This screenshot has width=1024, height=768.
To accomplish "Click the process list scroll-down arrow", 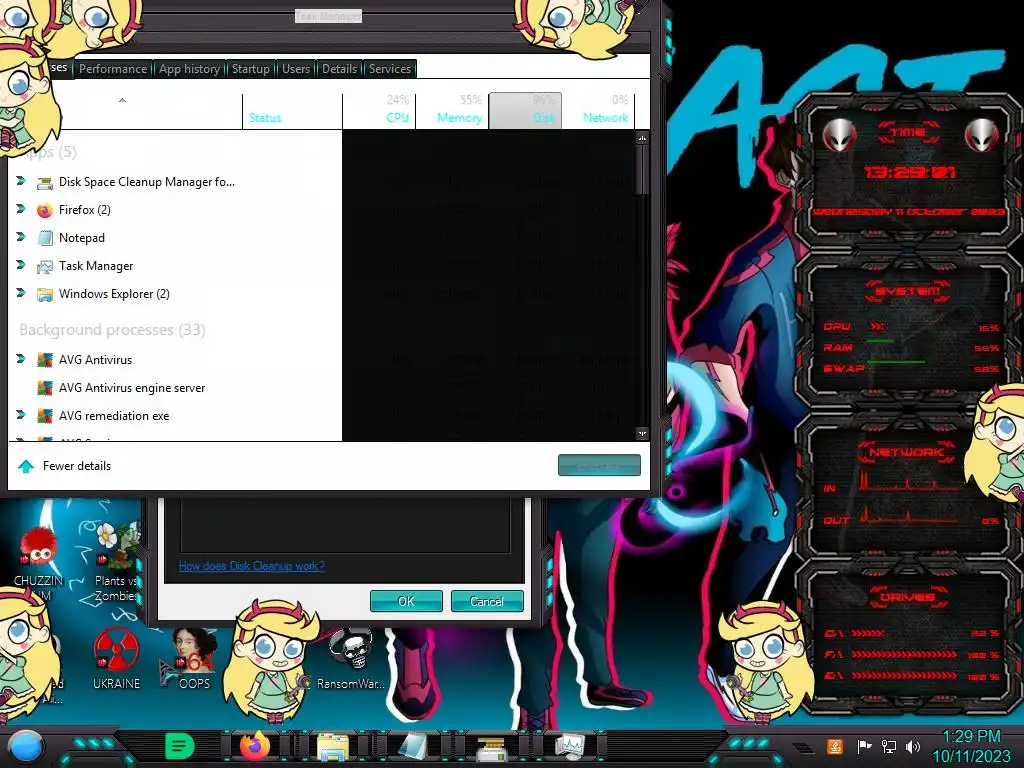I will 643,434.
